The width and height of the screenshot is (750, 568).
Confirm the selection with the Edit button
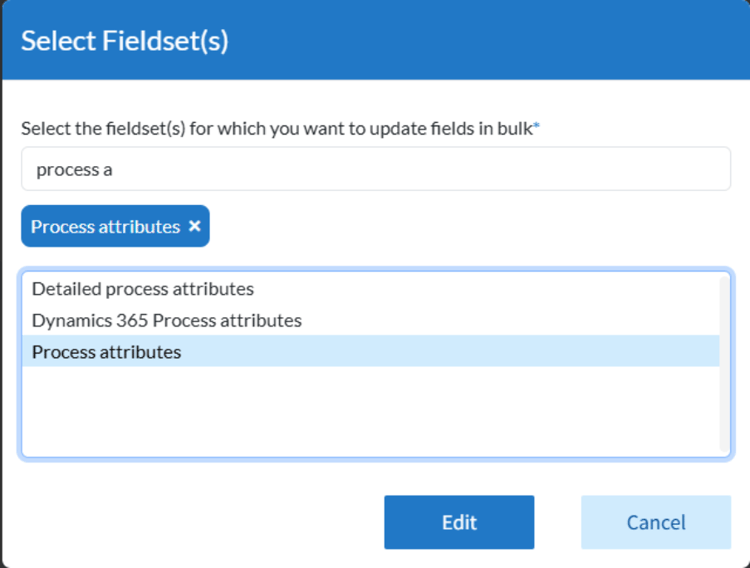[x=459, y=522]
